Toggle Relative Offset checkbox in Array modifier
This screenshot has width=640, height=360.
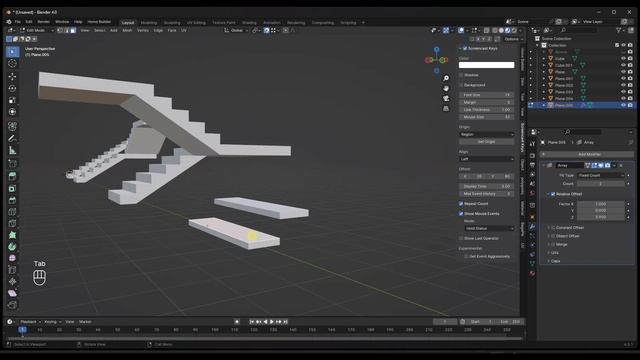pyautogui.click(x=553, y=194)
